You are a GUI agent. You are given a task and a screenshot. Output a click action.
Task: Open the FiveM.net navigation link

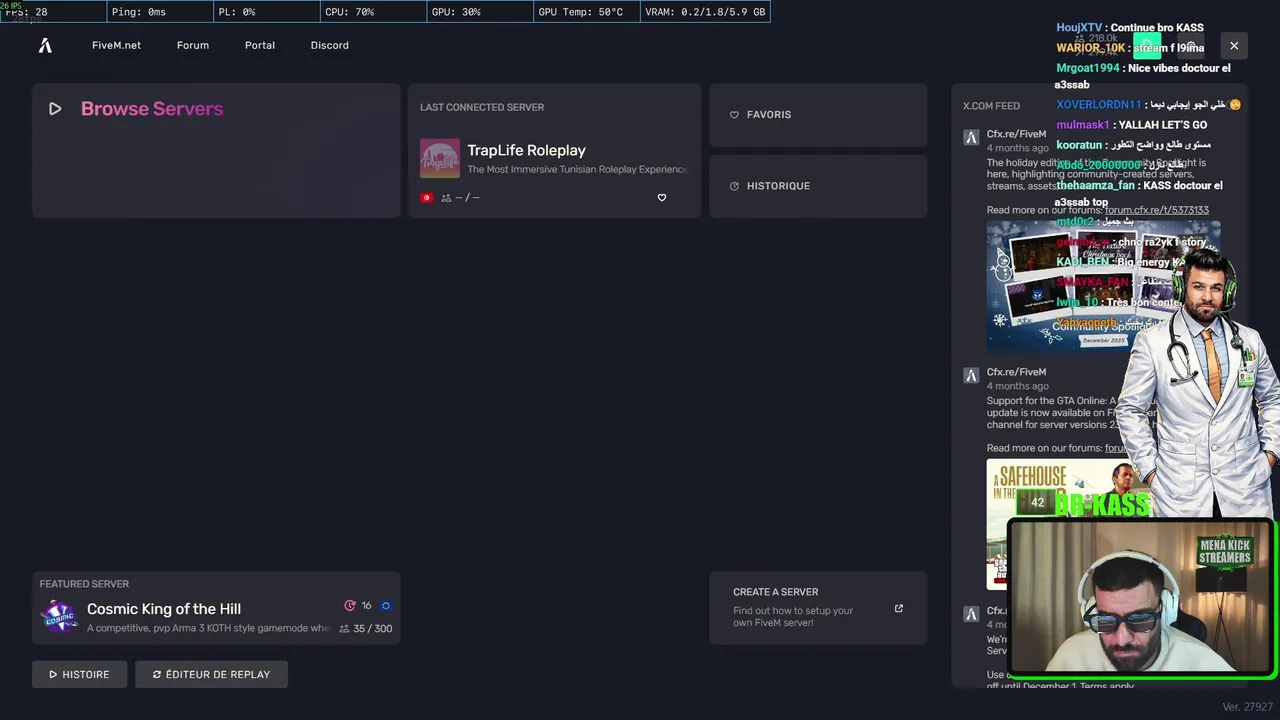(x=116, y=45)
